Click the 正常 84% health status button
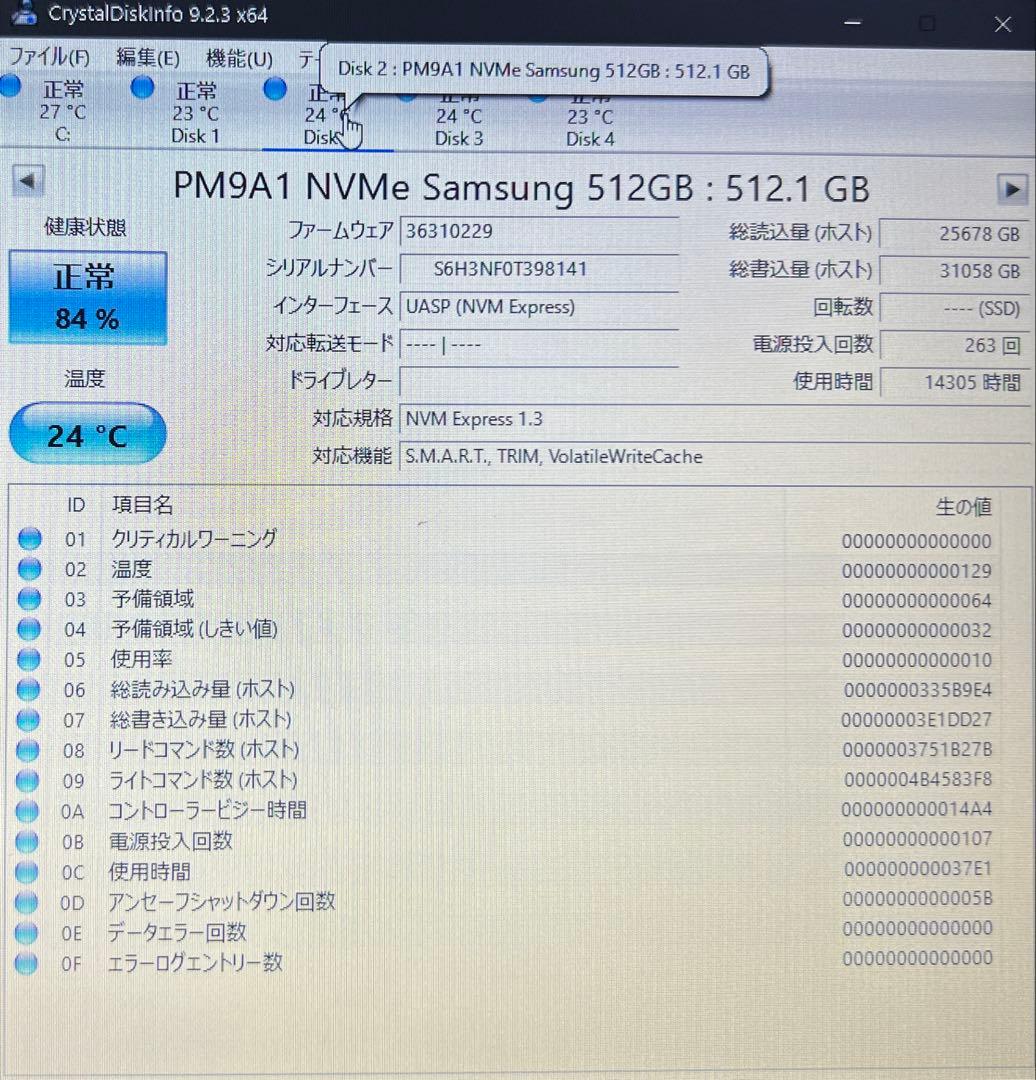The image size is (1036, 1080). (87, 298)
